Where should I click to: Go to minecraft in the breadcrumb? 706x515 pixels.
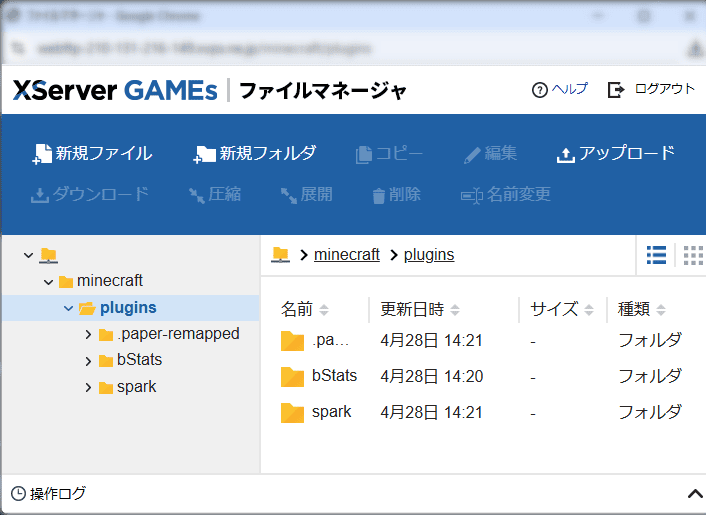point(347,254)
